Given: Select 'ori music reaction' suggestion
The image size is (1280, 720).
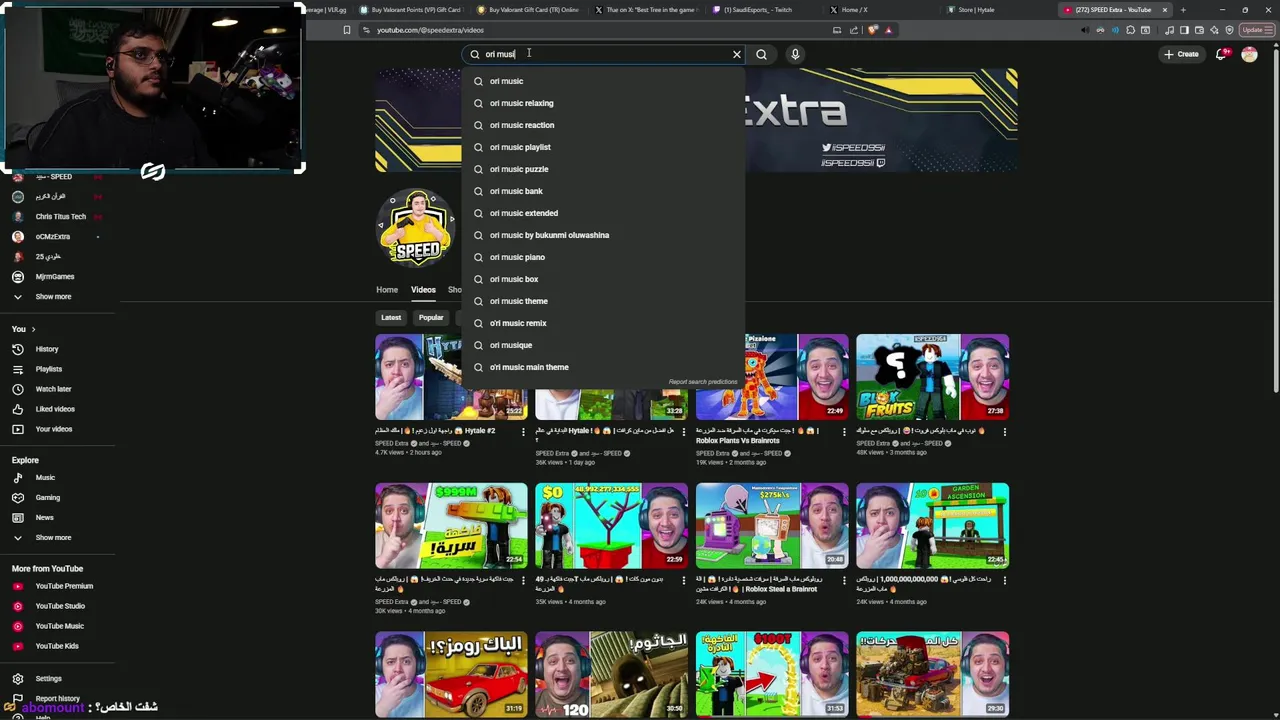Looking at the screenshot, I should [x=603, y=125].
